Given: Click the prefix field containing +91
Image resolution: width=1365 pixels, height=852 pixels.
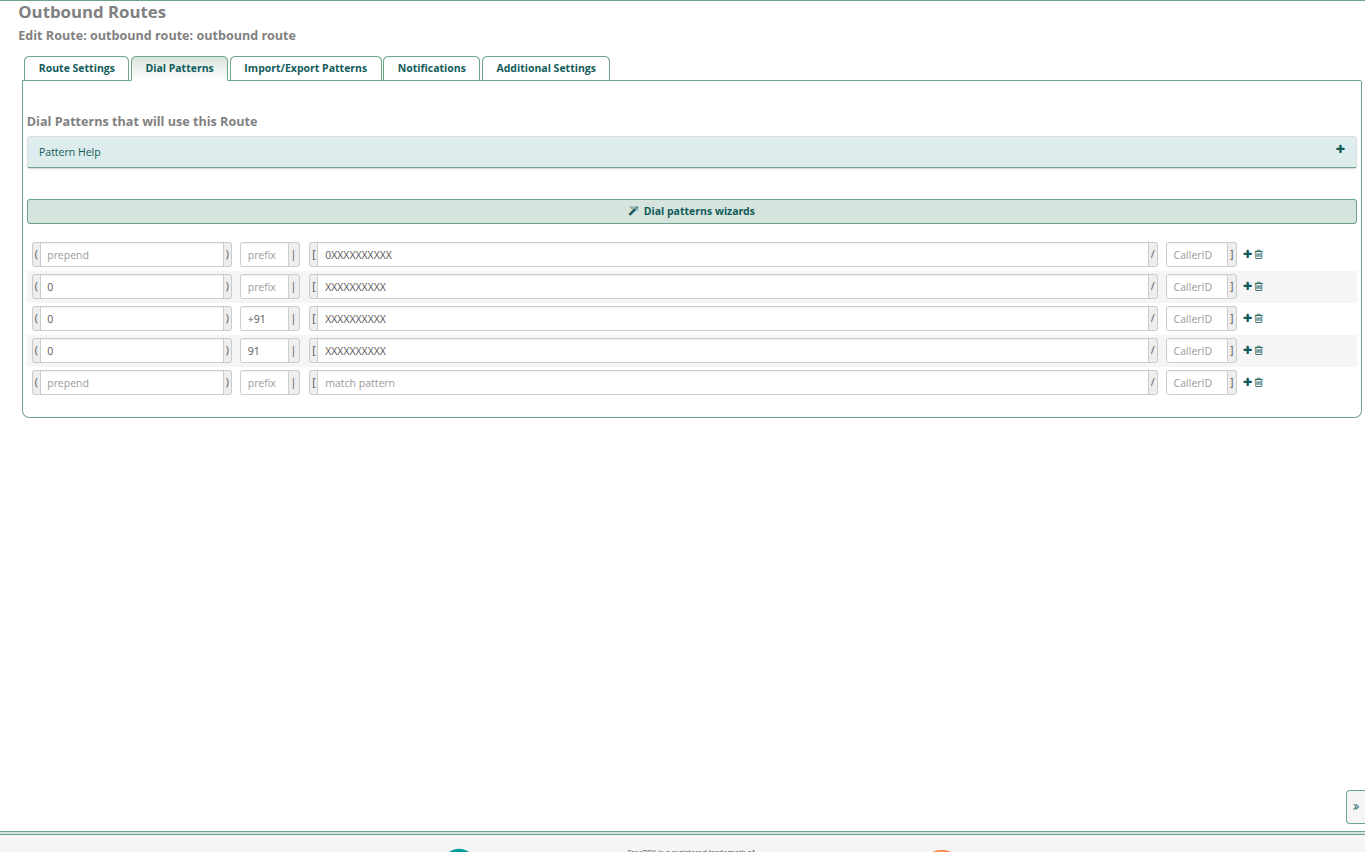Looking at the screenshot, I should (264, 319).
